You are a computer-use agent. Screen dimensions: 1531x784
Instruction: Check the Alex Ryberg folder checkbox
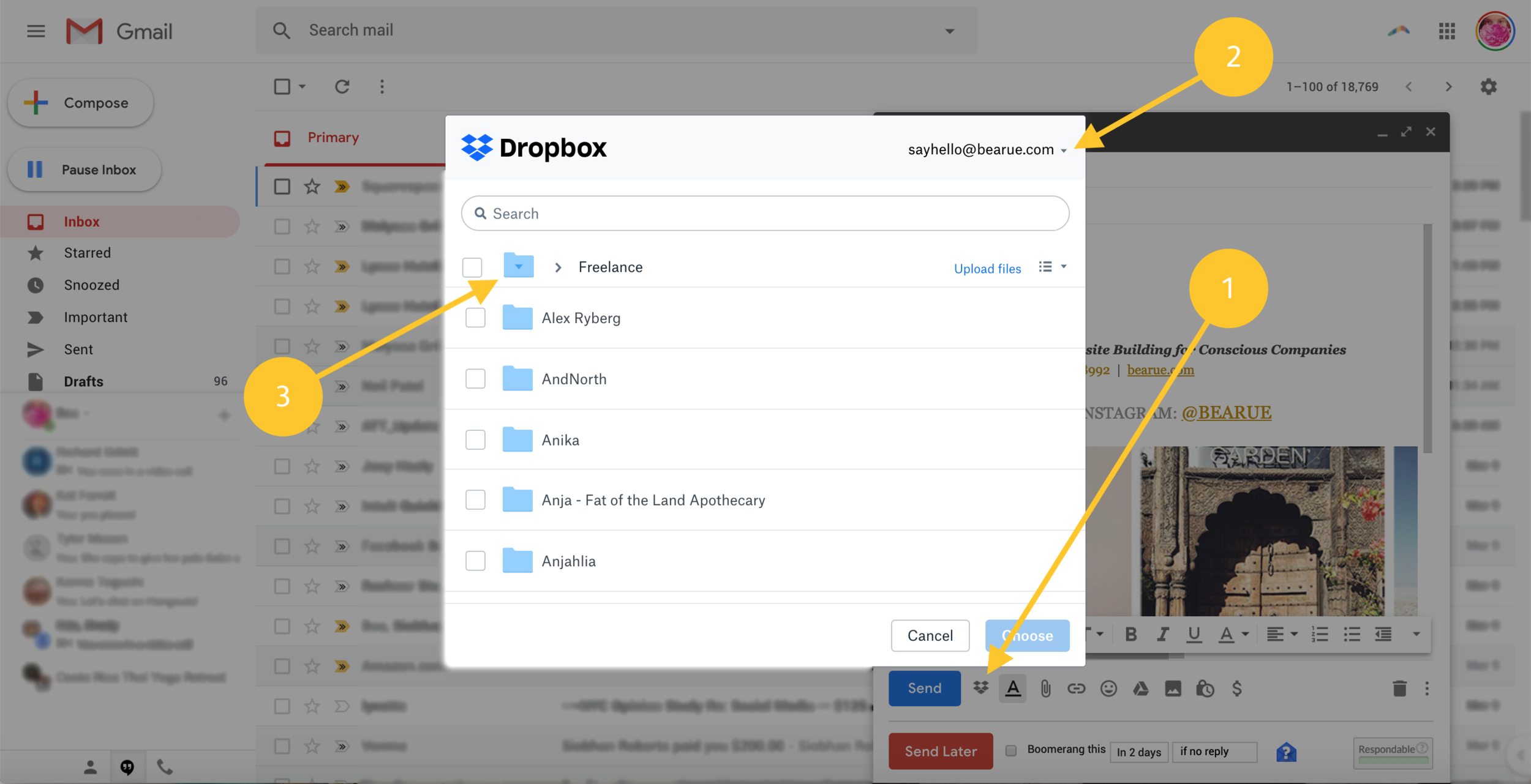click(x=475, y=318)
